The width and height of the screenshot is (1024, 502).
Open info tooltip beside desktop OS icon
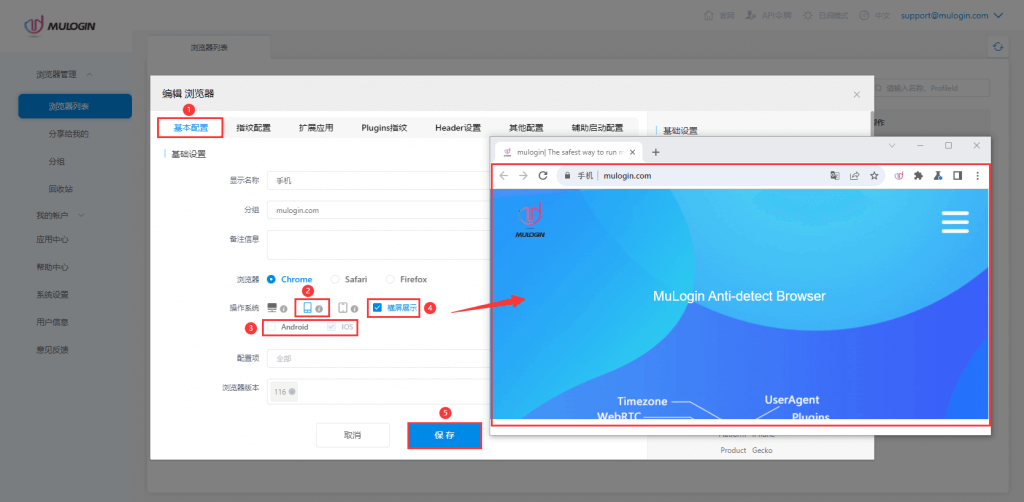[283, 309]
